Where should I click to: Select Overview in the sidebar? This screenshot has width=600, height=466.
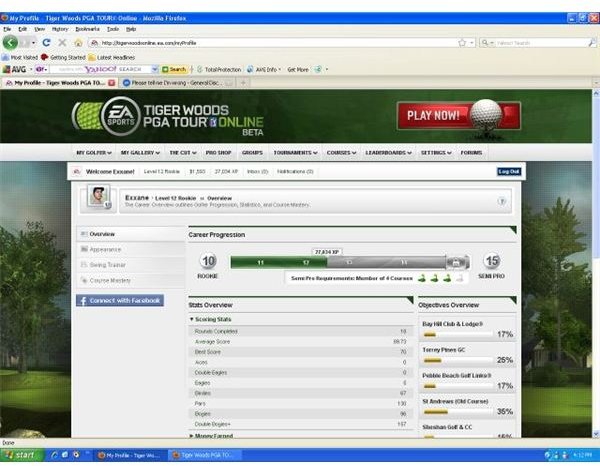click(x=130, y=234)
